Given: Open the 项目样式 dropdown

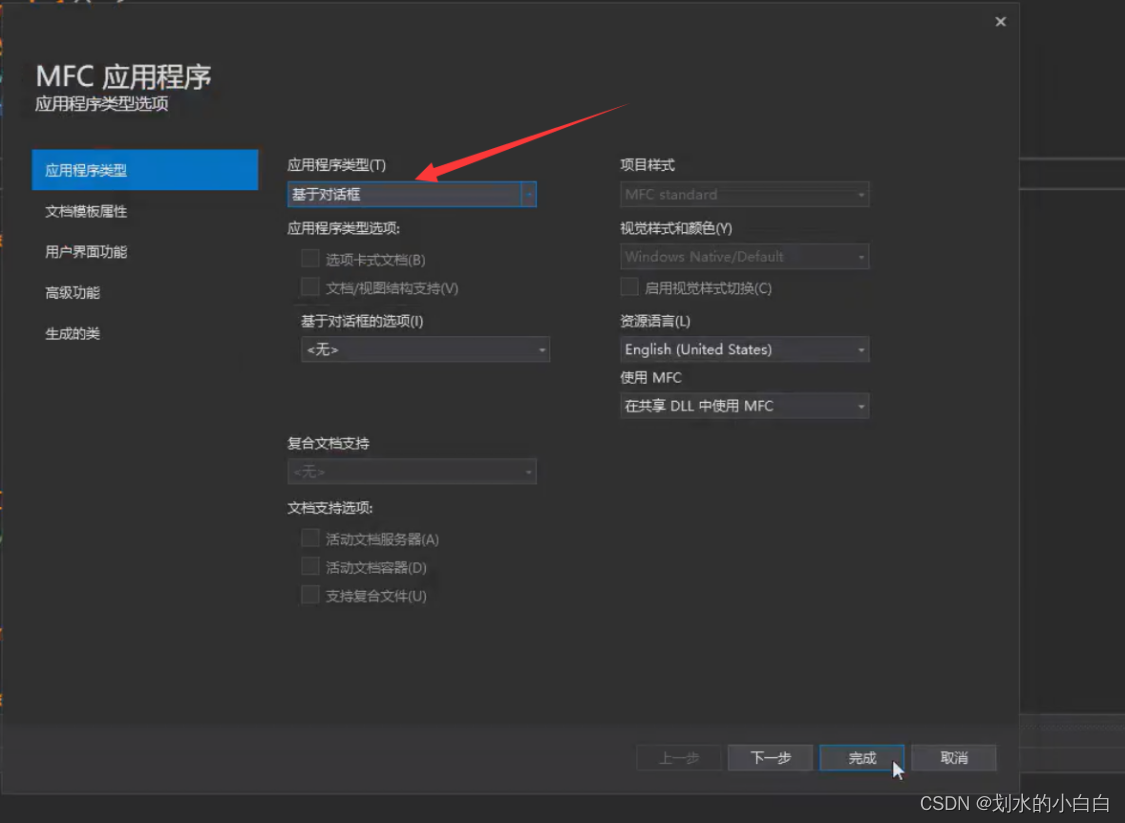Looking at the screenshot, I should [x=744, y=194].
